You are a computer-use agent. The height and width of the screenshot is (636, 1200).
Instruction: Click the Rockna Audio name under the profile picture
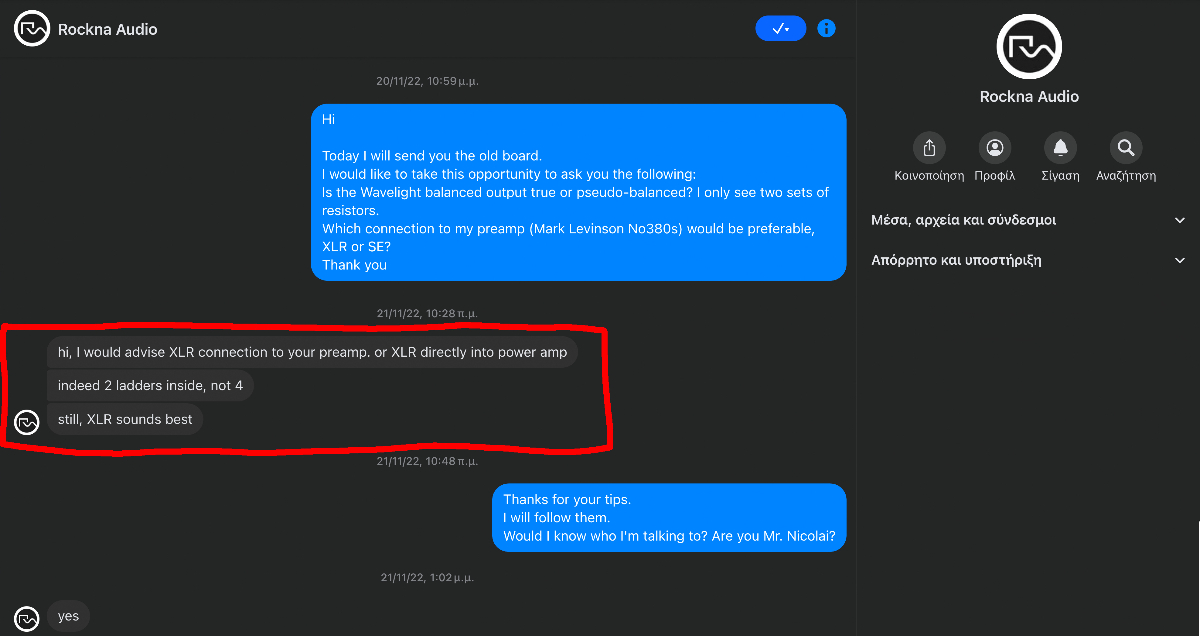coord(1029,97)
